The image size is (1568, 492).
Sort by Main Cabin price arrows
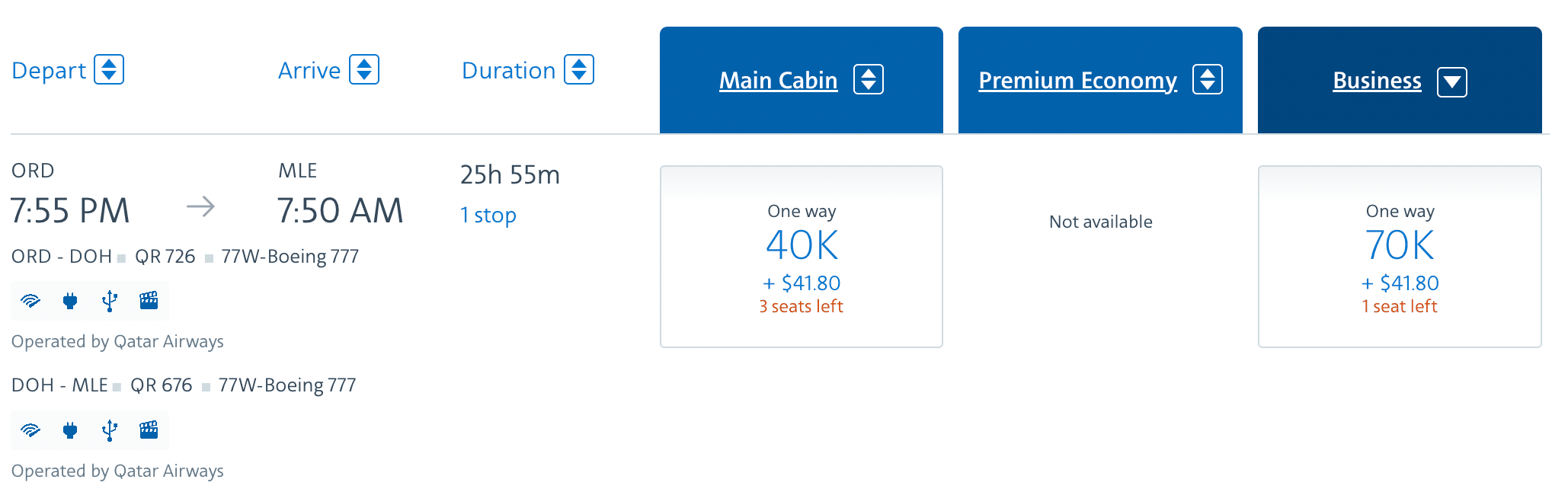[869, 80]
